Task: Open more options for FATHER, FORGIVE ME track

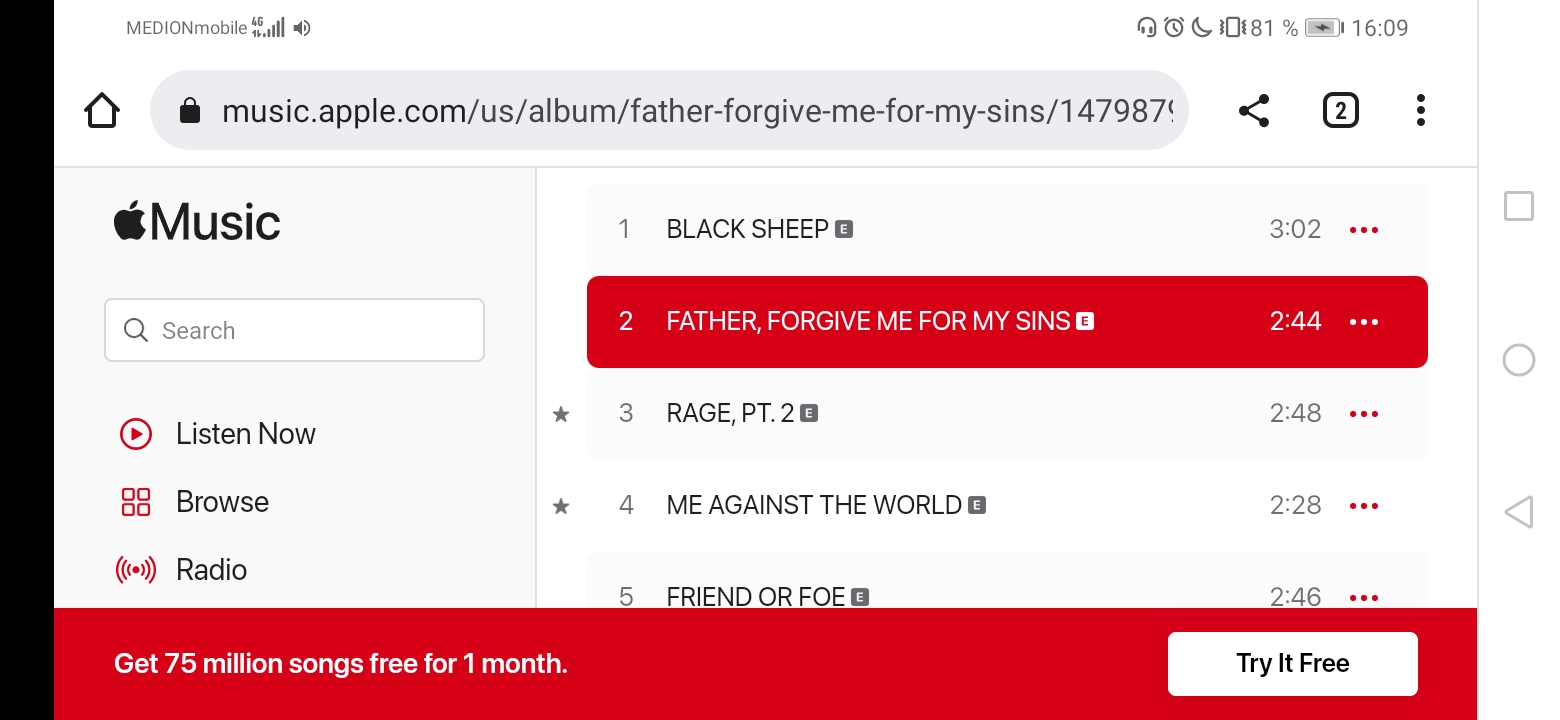Action: point(1363,322)
